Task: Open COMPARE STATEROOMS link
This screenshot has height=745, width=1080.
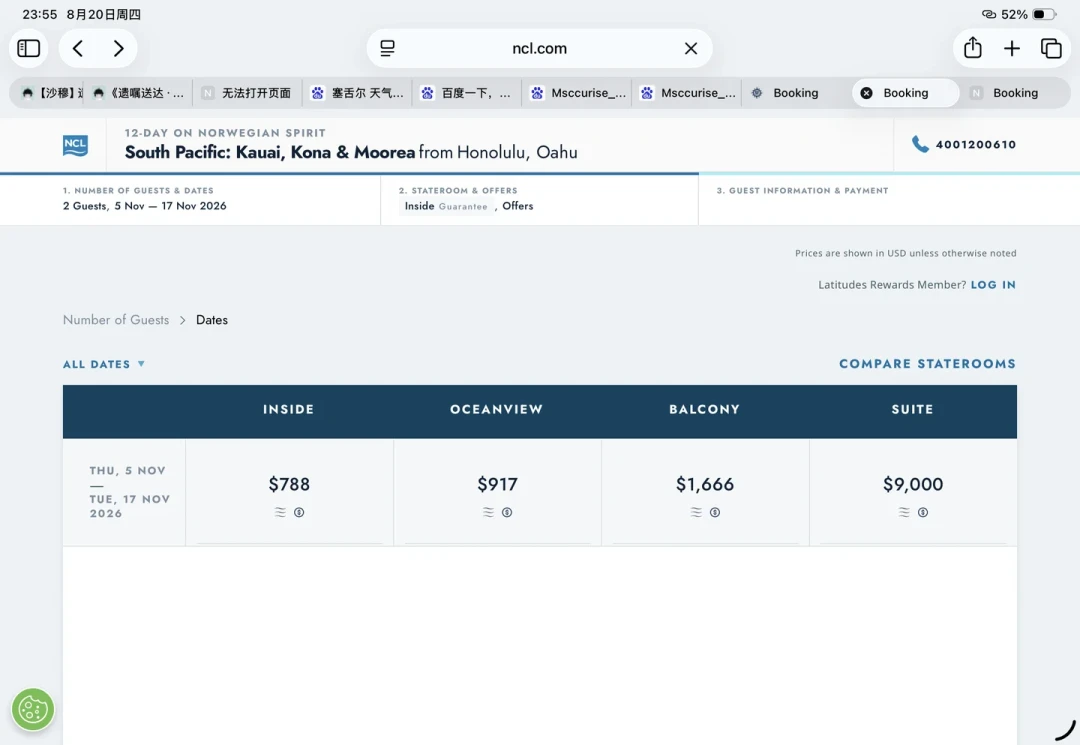Action: (x=927, y=364)
